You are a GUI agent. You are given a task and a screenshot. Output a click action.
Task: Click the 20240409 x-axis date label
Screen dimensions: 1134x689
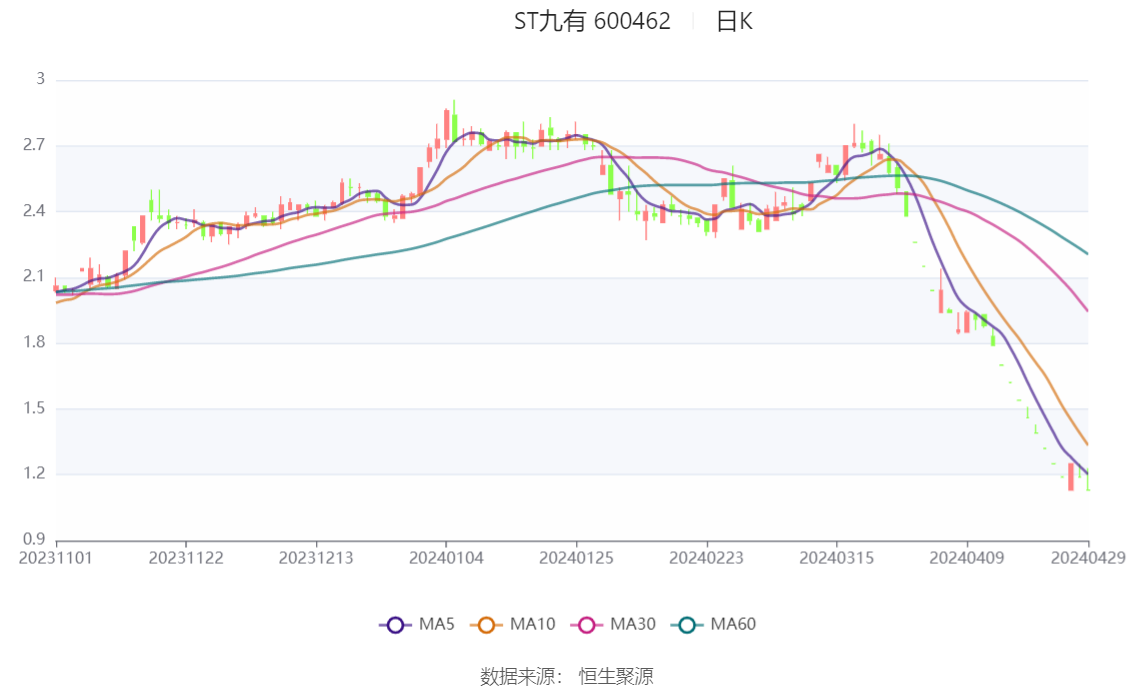click(x=967, y=558)
